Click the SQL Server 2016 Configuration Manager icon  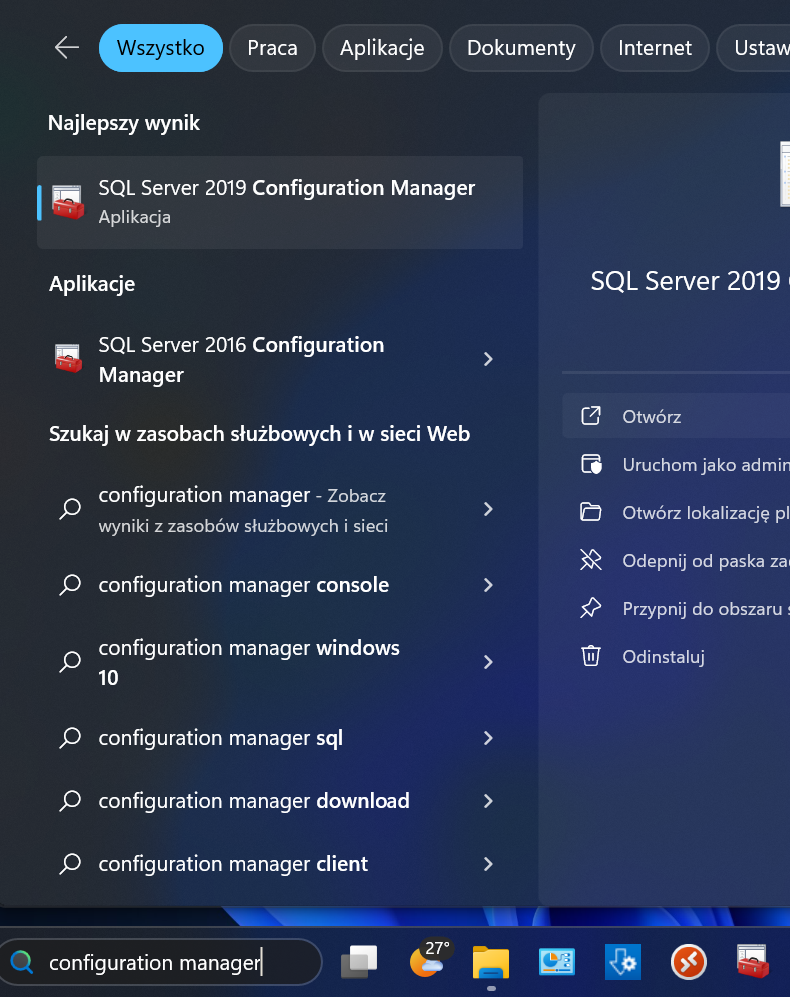[x=66, y=358]
